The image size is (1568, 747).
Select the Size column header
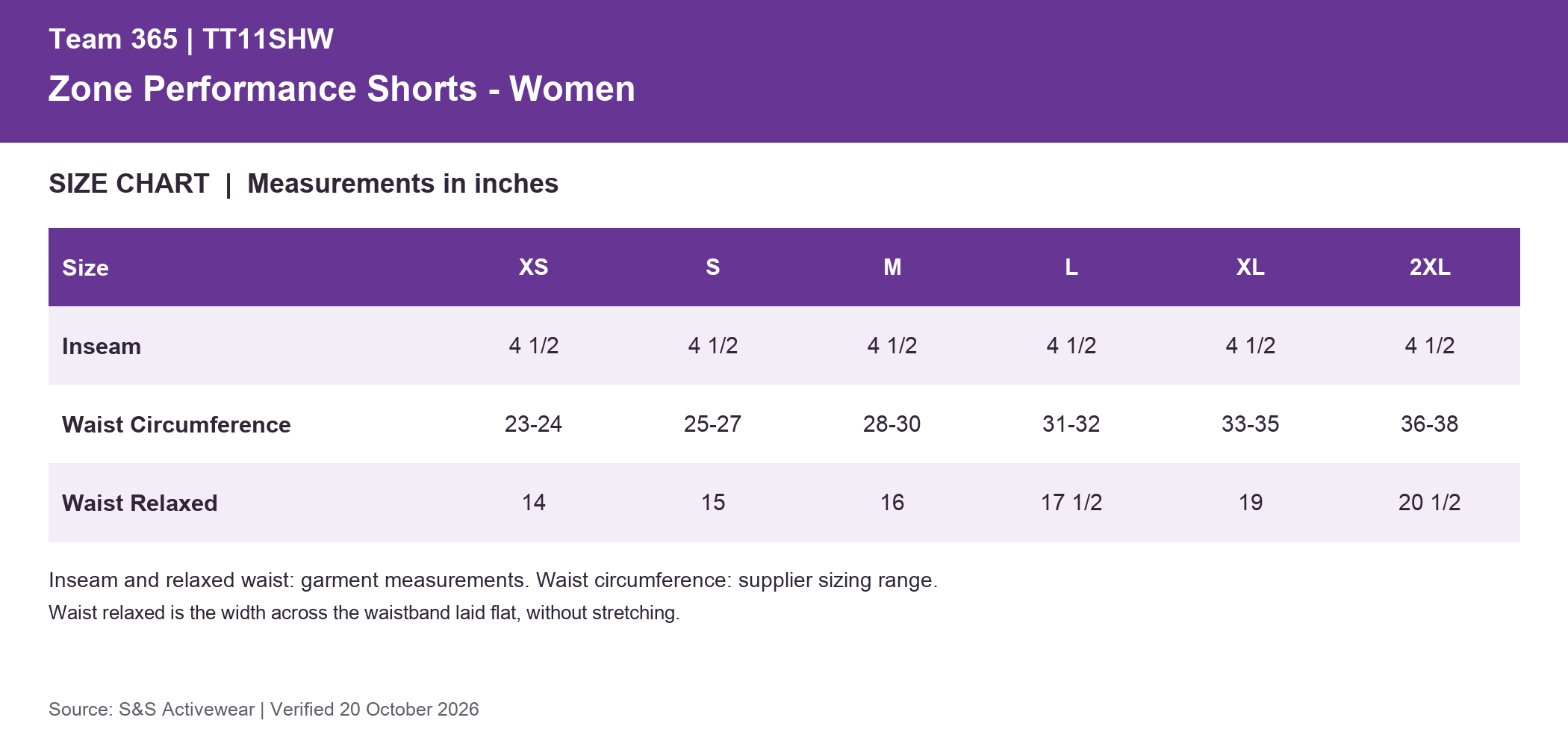pos(85,267)
